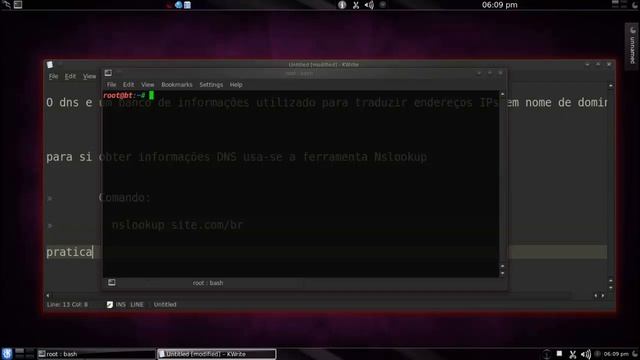Click scissors Klipper icon in bottom tray
This screenshot has width=640, height=360.
pos(573,354)
